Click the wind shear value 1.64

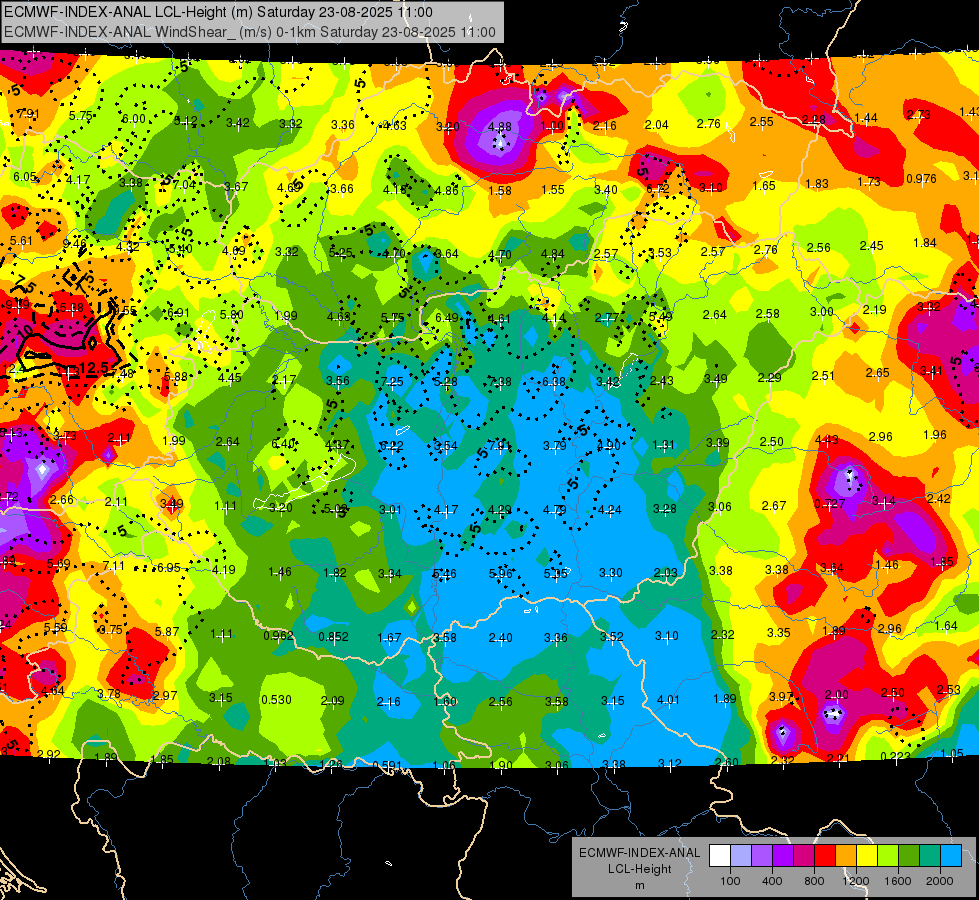pos(946,625)
